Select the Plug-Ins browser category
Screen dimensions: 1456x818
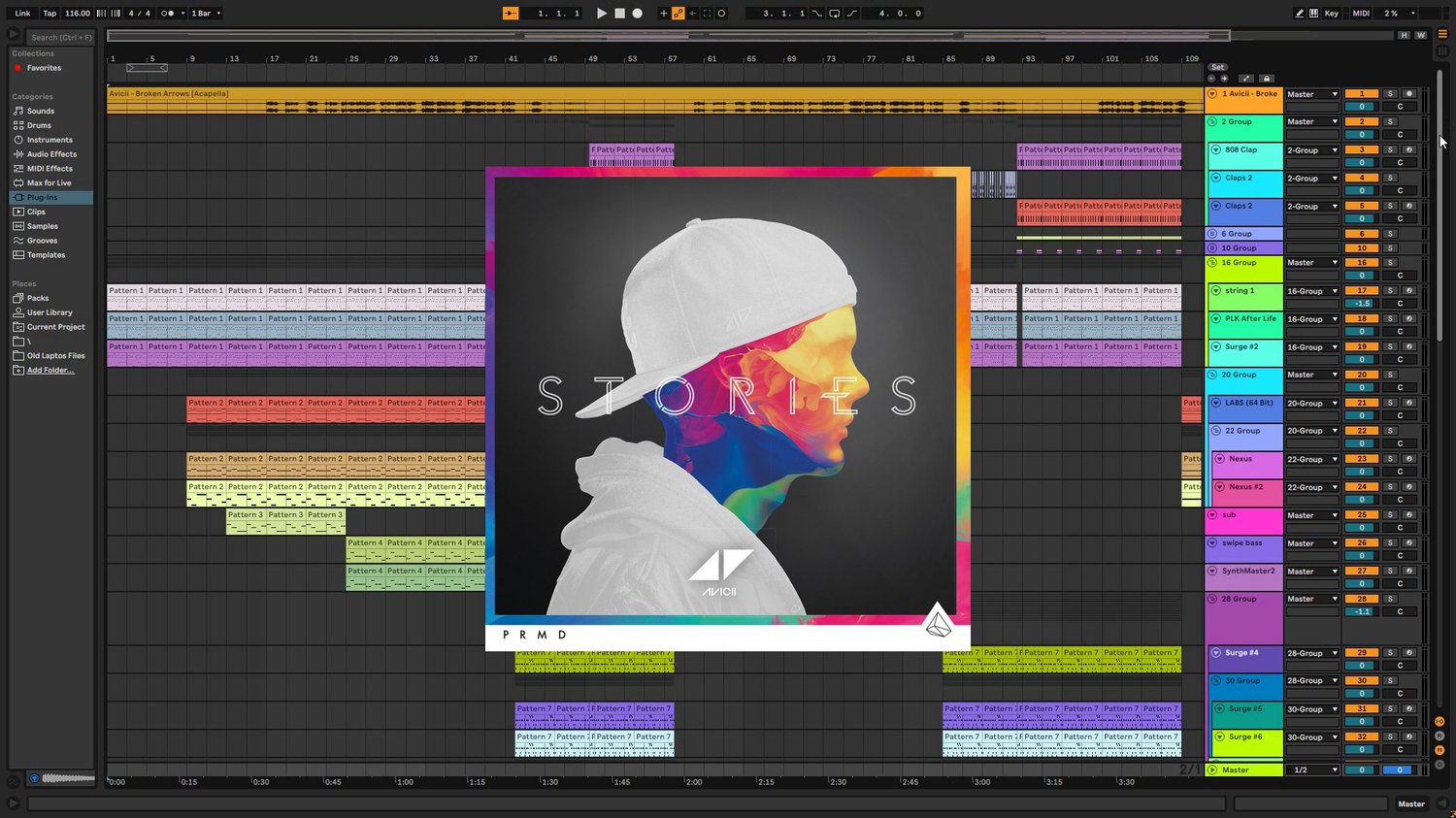pos(51,197)
